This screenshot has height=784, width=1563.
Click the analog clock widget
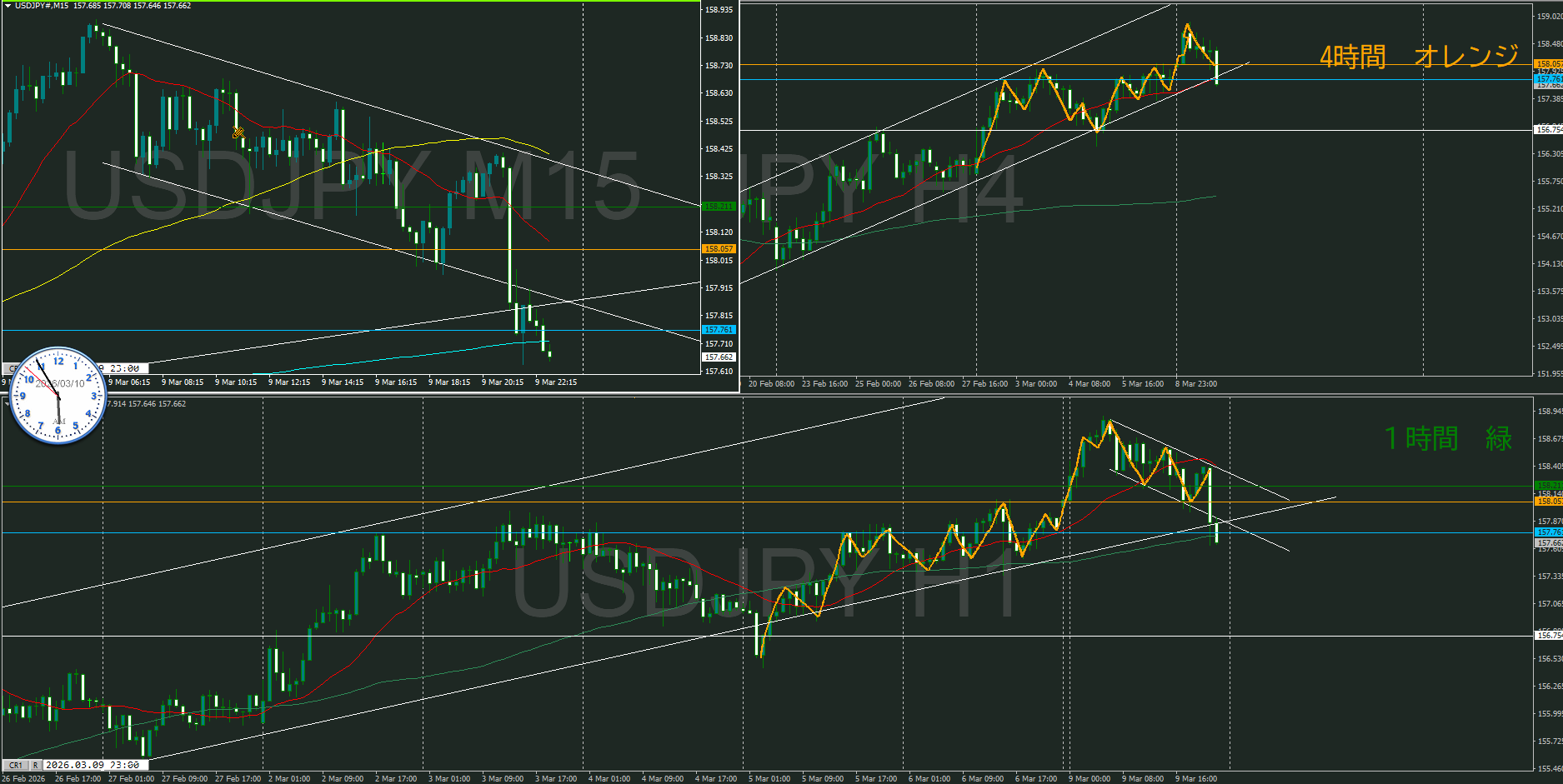coord(58,395)
